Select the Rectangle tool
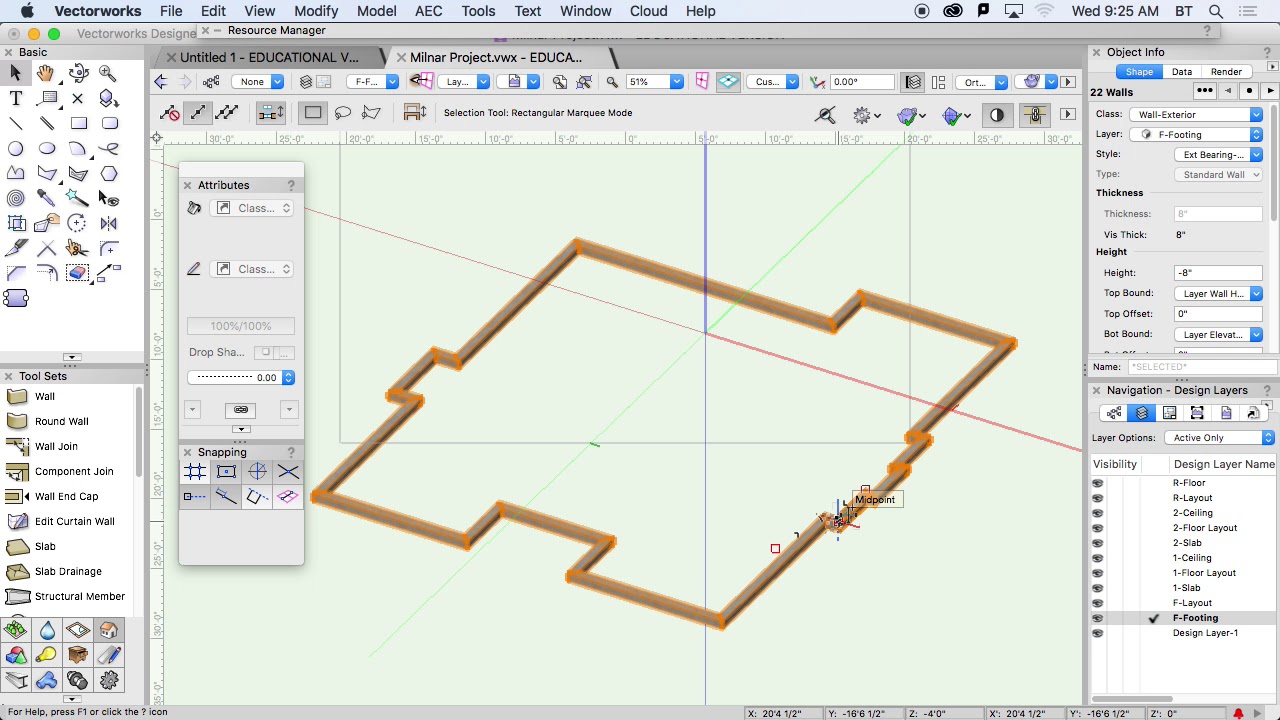 pos(78,123)
